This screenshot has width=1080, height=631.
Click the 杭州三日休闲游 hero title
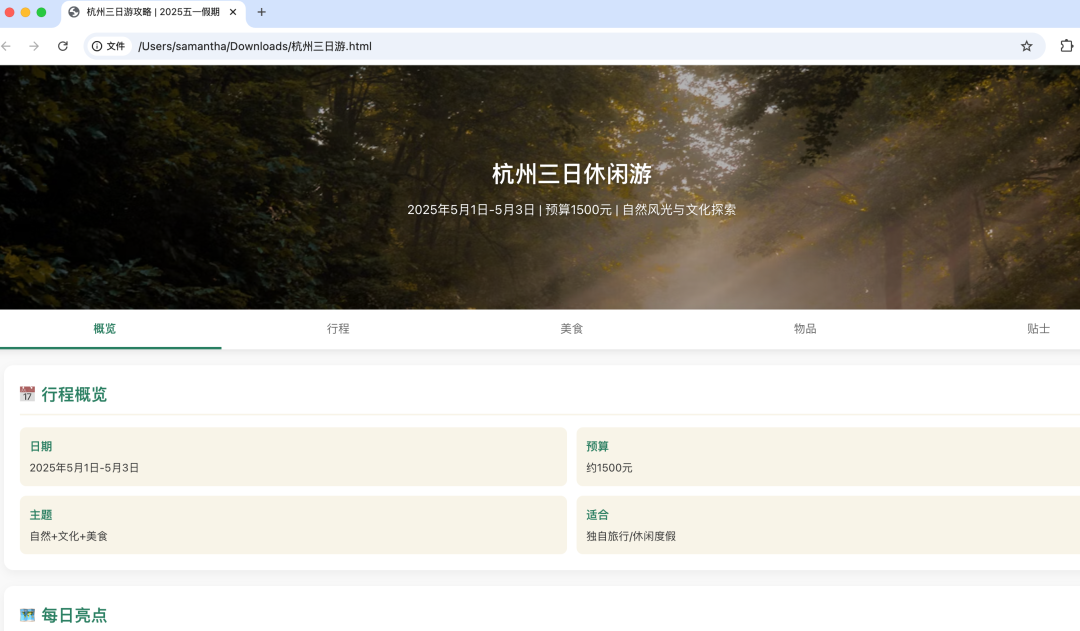click(572, 174)
